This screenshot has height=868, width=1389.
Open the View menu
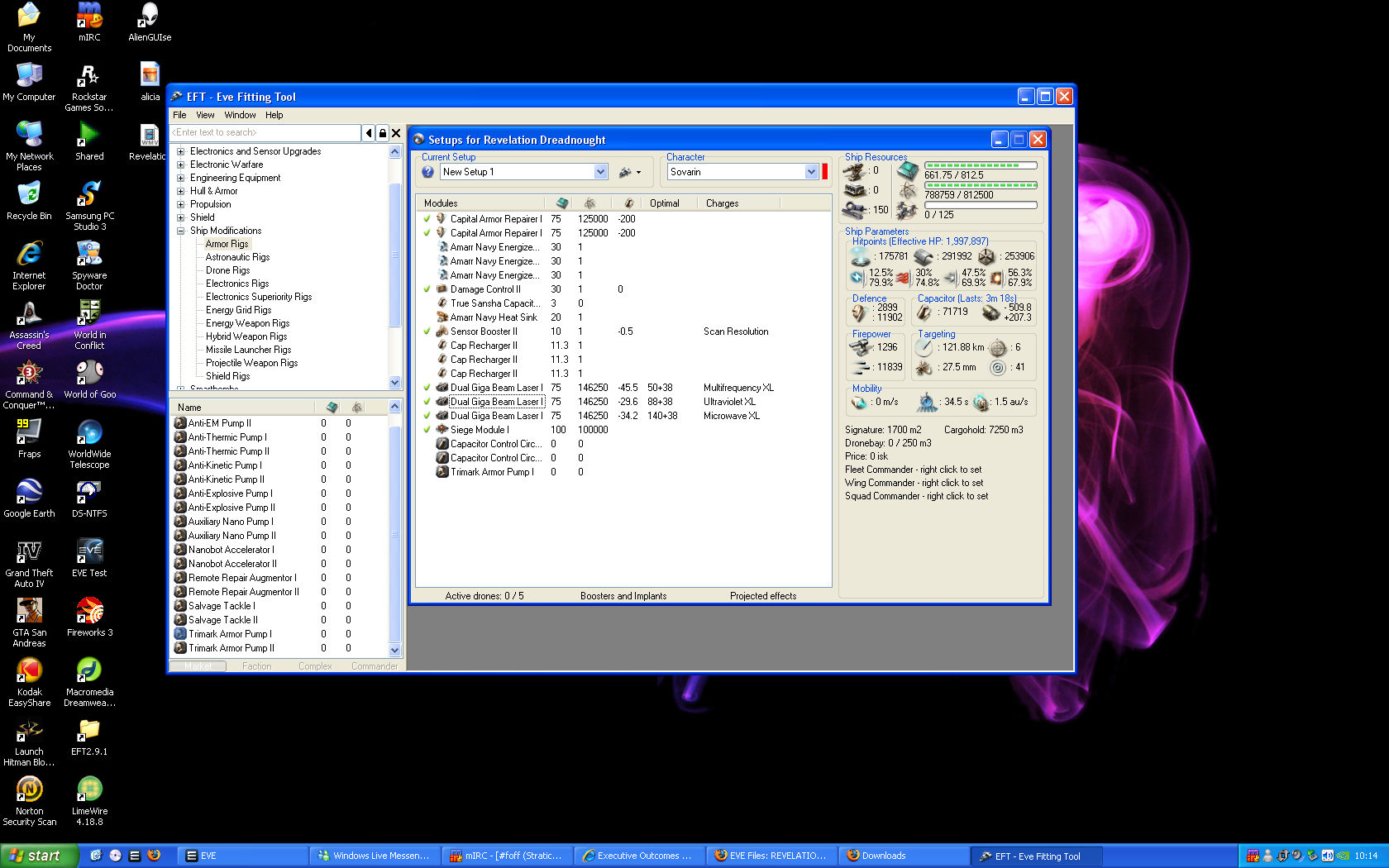(x=205, y=115)
